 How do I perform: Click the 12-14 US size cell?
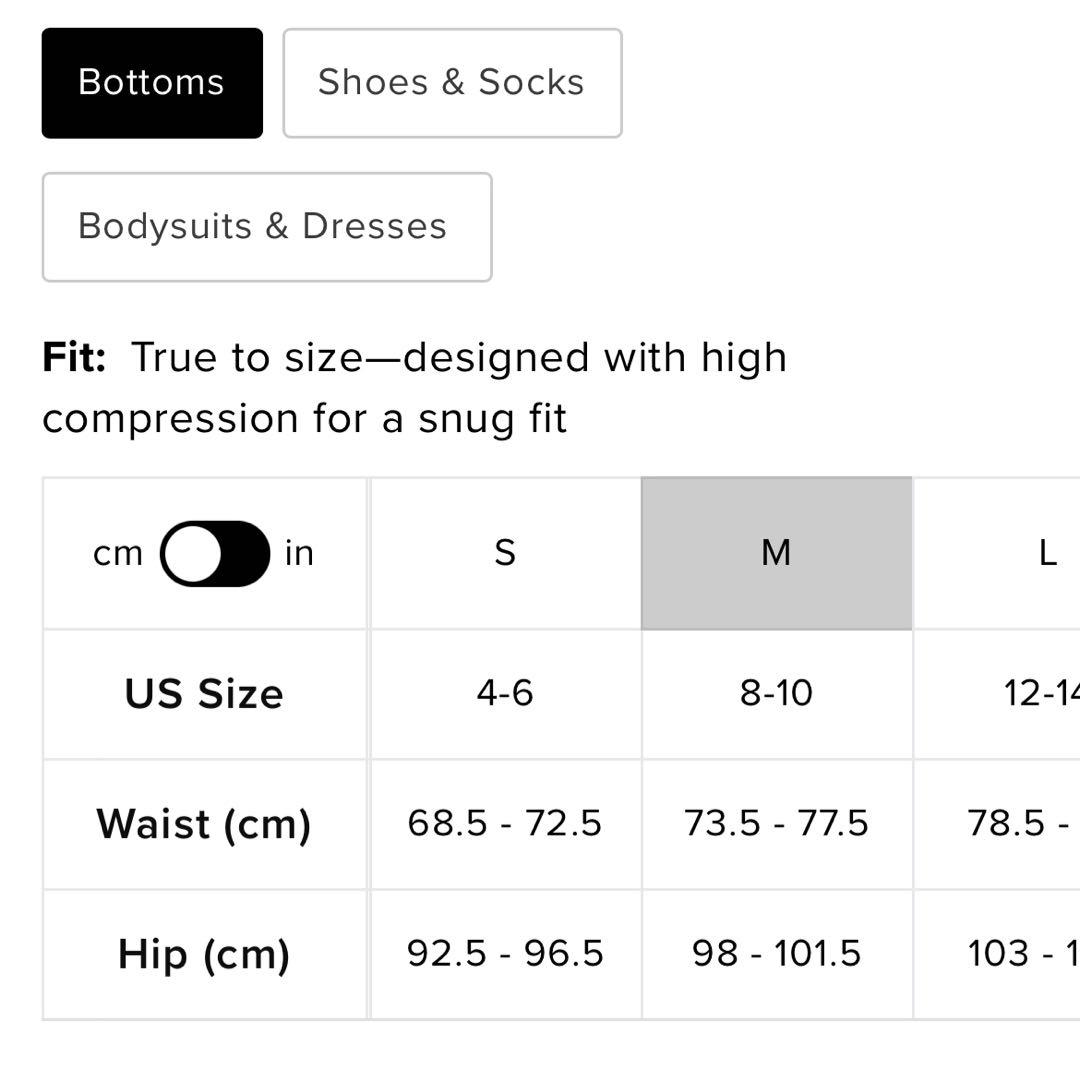pos(1040,693)
